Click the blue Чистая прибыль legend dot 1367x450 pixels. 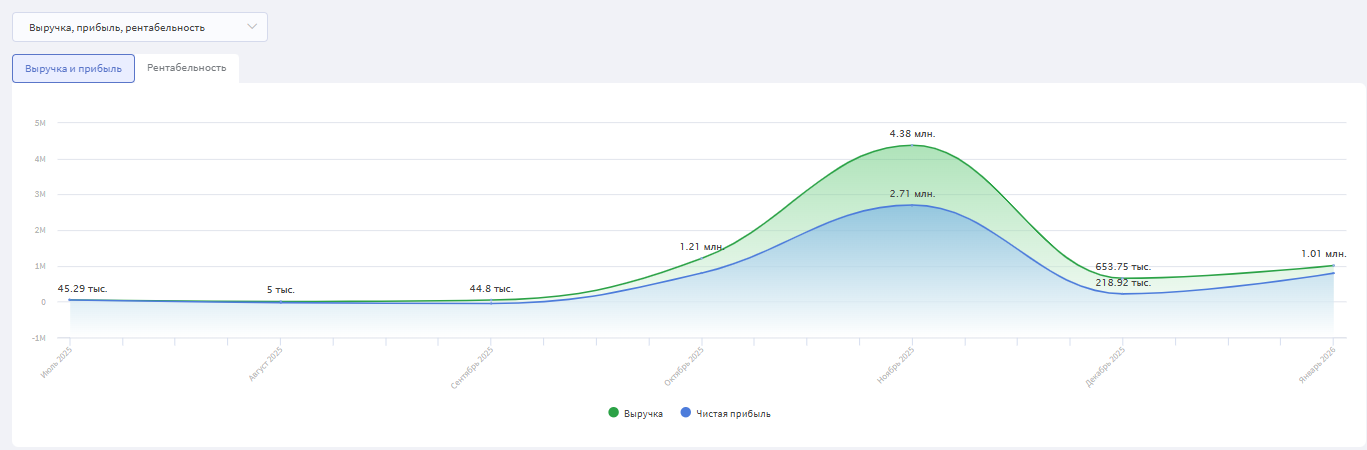click(x=685, y=413)
